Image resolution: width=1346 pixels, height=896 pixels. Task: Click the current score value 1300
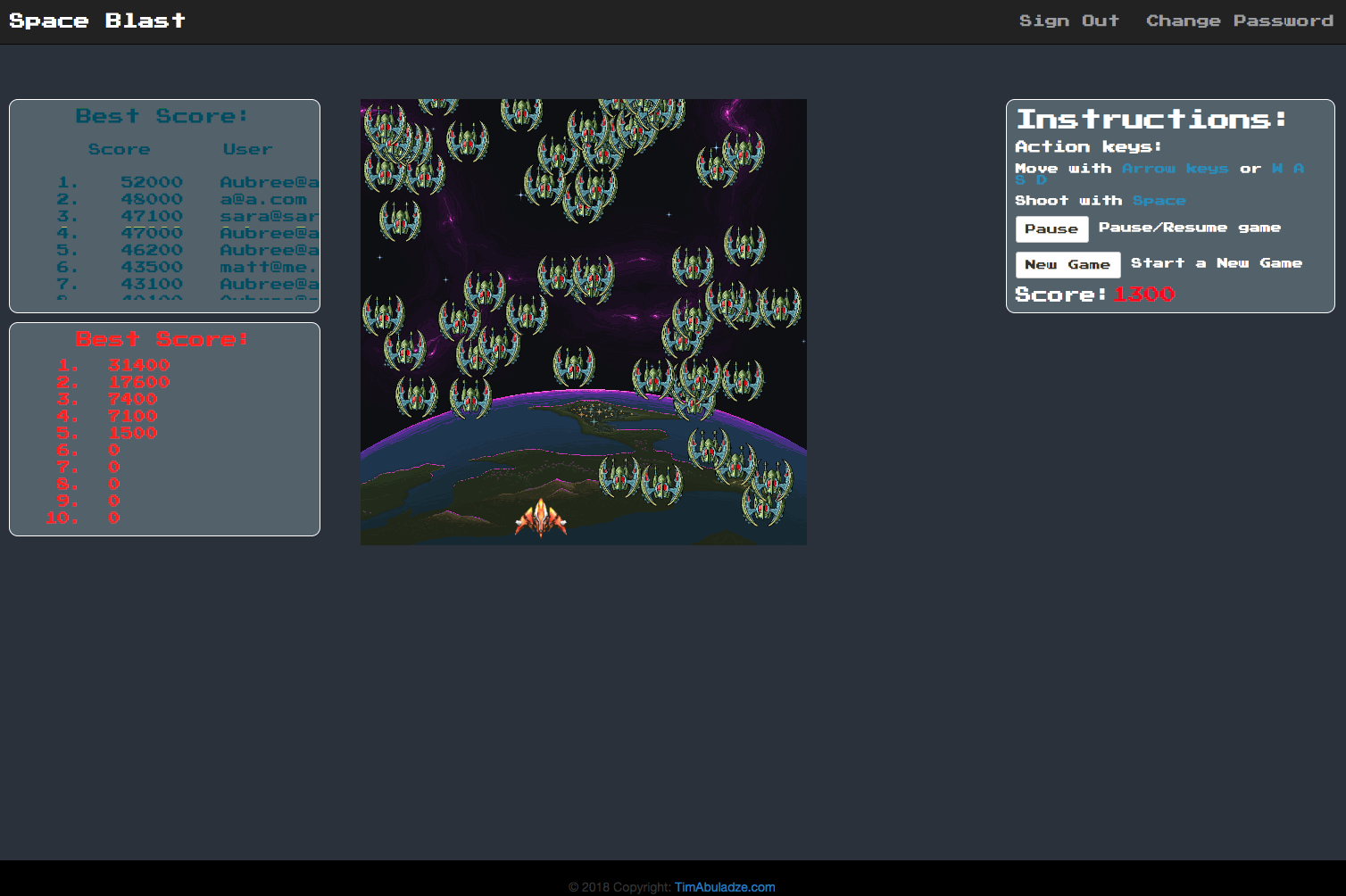(1143, 295)
